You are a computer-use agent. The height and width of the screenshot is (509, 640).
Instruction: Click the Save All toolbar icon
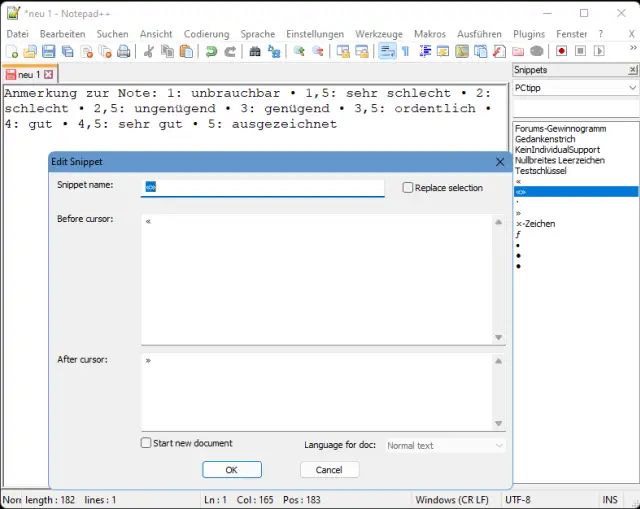(67, 51)
